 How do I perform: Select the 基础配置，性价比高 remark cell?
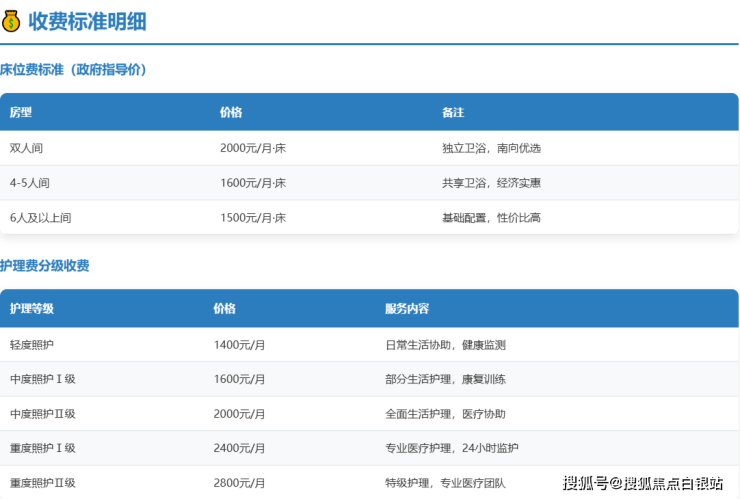[491, 218]
